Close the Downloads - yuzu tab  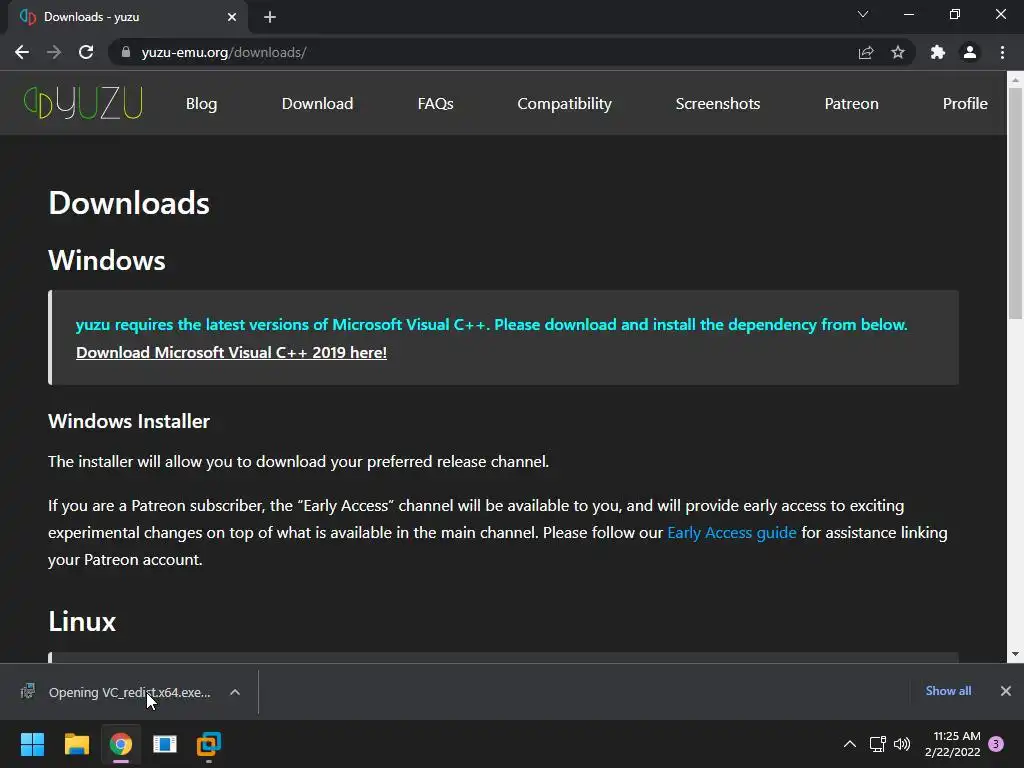(232, 17)
